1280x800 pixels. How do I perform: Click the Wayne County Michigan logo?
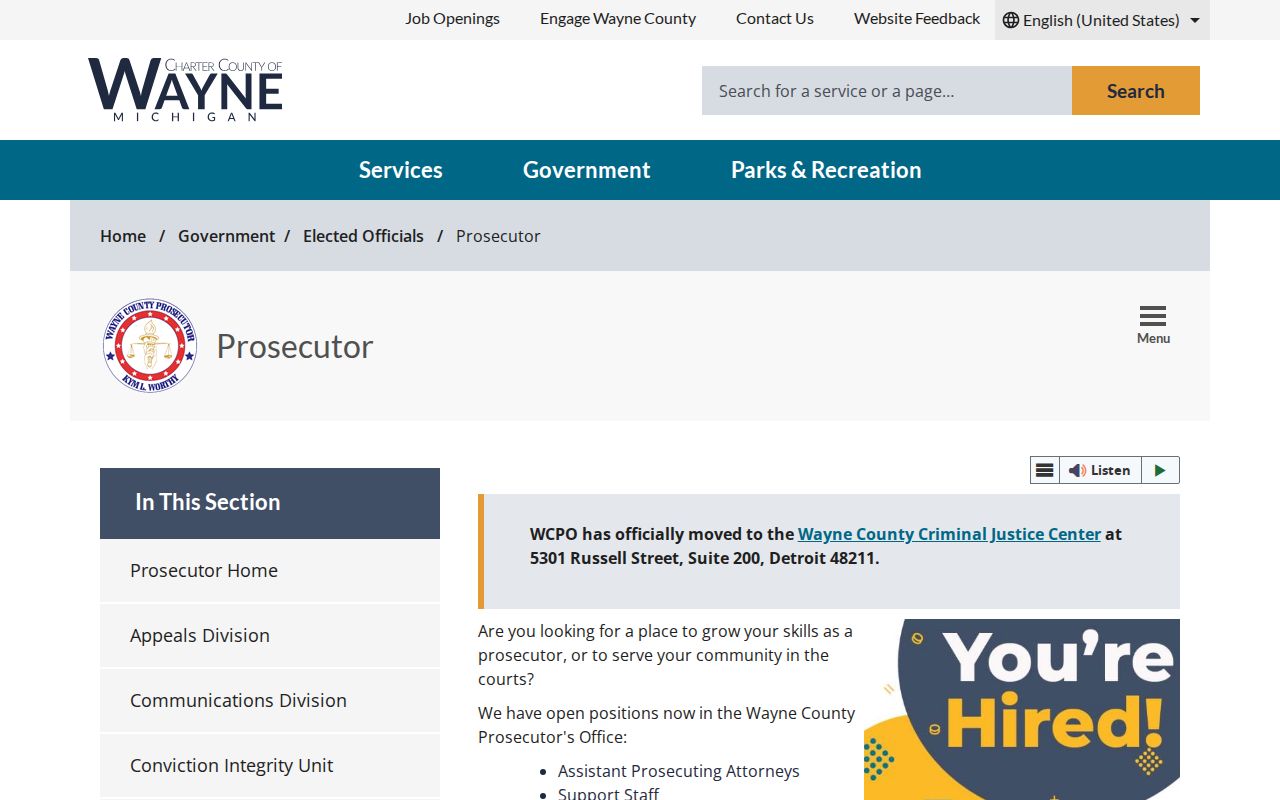click(x=185, y=90)
